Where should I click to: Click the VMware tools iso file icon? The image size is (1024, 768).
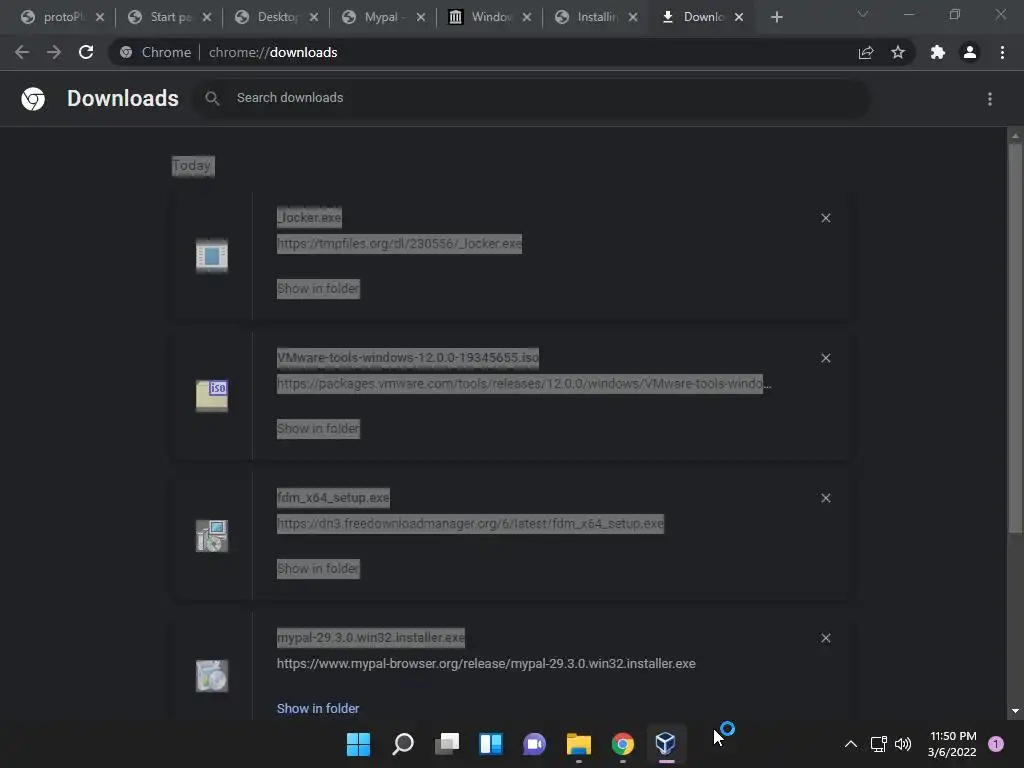point(212,396)
